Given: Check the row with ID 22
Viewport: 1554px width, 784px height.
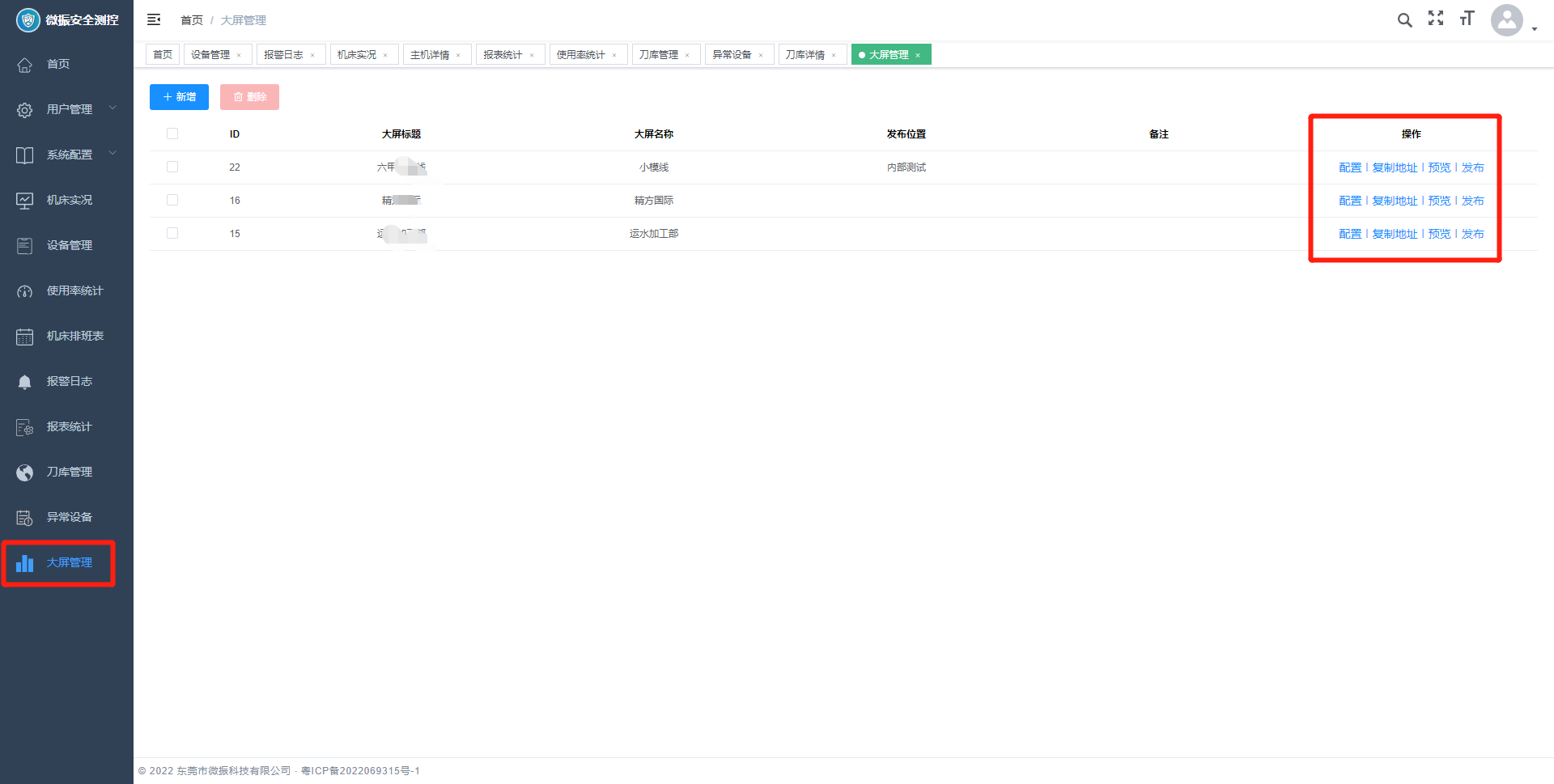Looking at the screenshot, I should 172,167.
